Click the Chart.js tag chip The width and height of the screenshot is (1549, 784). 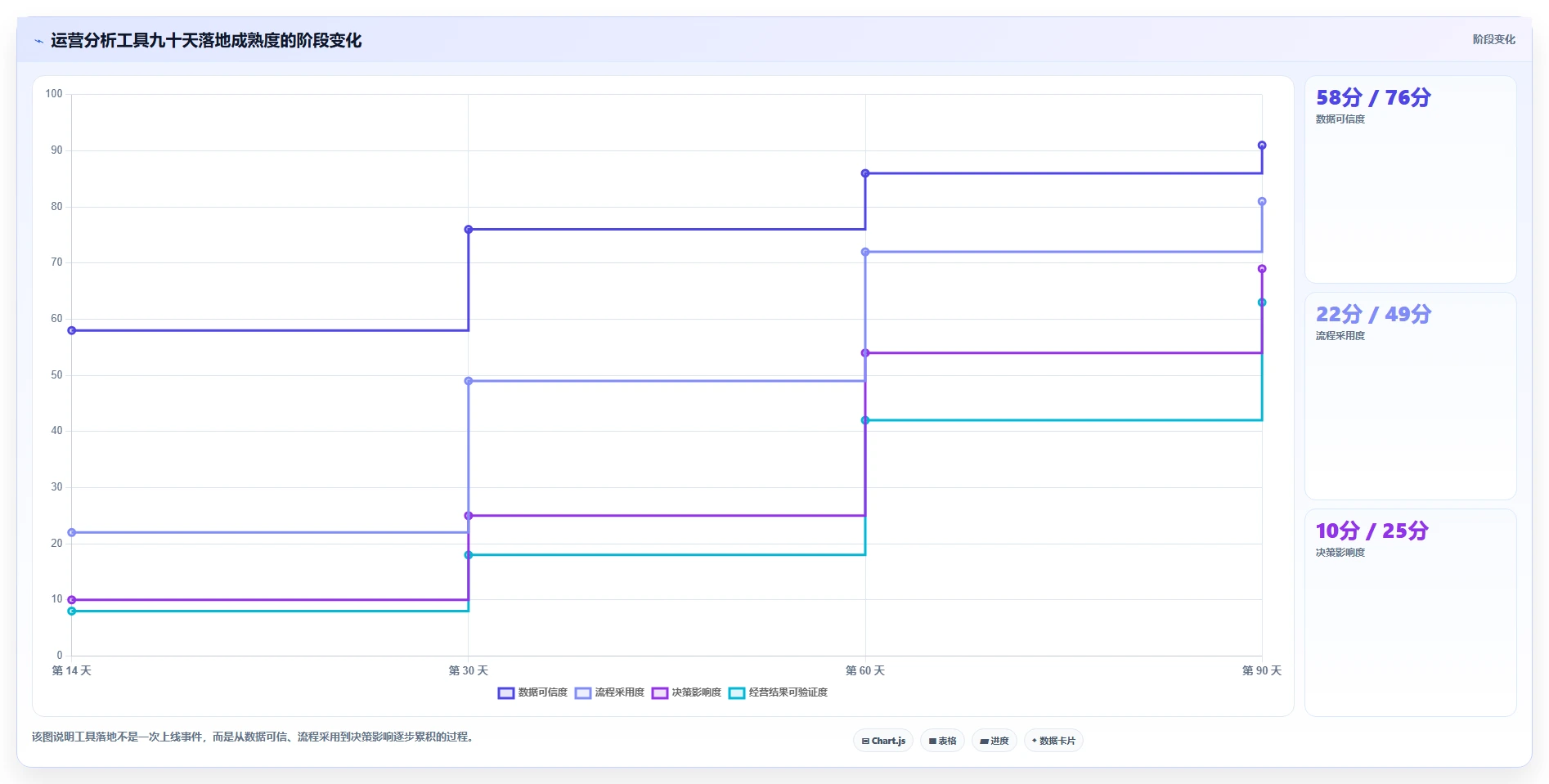coord(883,741)
